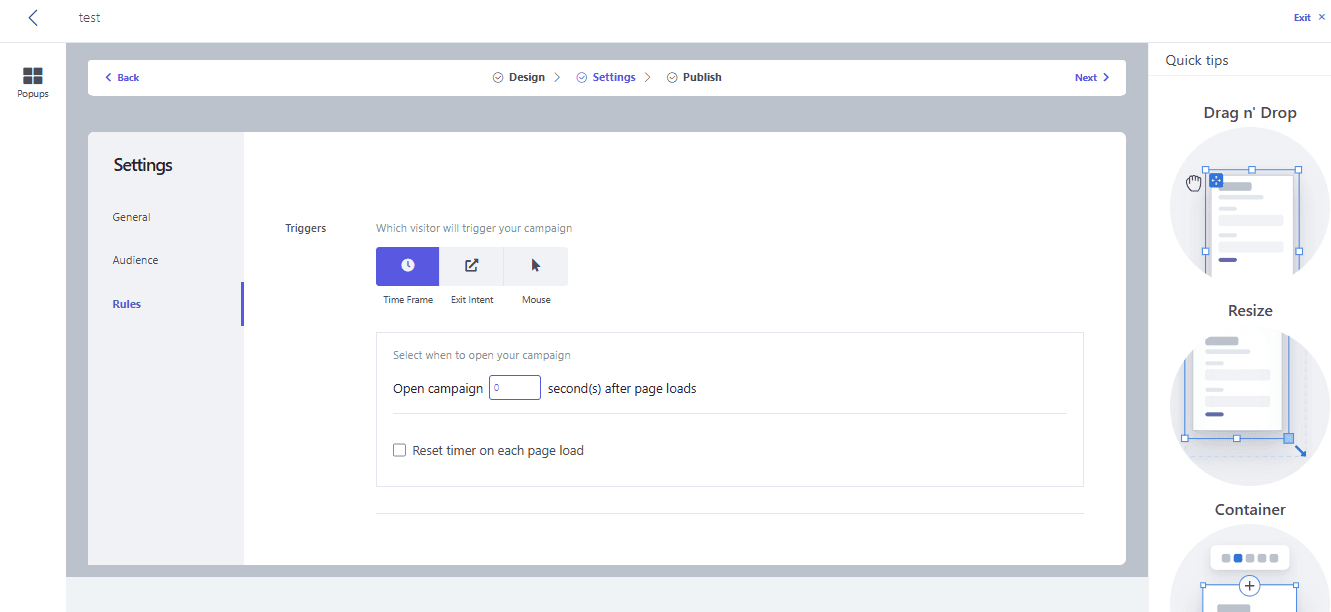1331x612 pixels.
Task: Click the back arrow beside the test title
Action: click(x=33, y=18)
